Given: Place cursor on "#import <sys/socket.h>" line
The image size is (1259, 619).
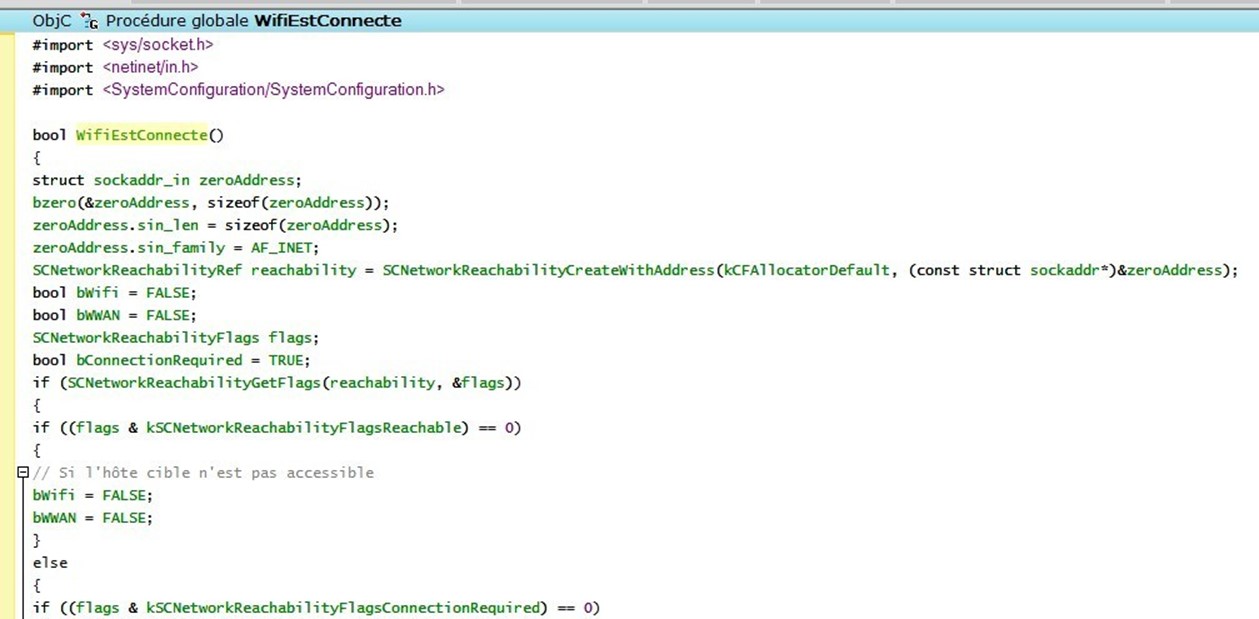Looking at the screenshot, I should click(x=123, y=45).
